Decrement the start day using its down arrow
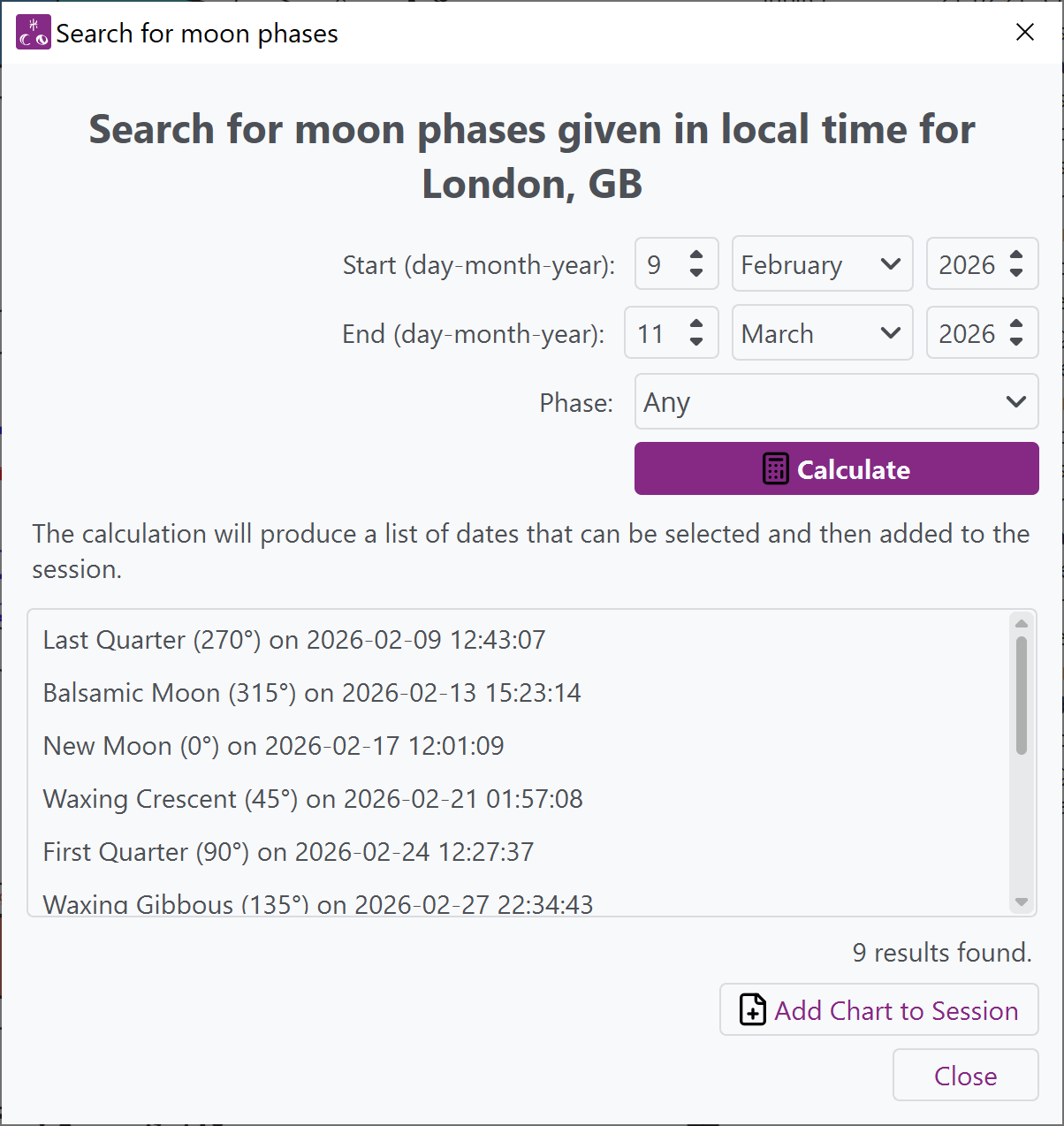This screenshot has width=1064, height=1126. click(x=696, y=274)
